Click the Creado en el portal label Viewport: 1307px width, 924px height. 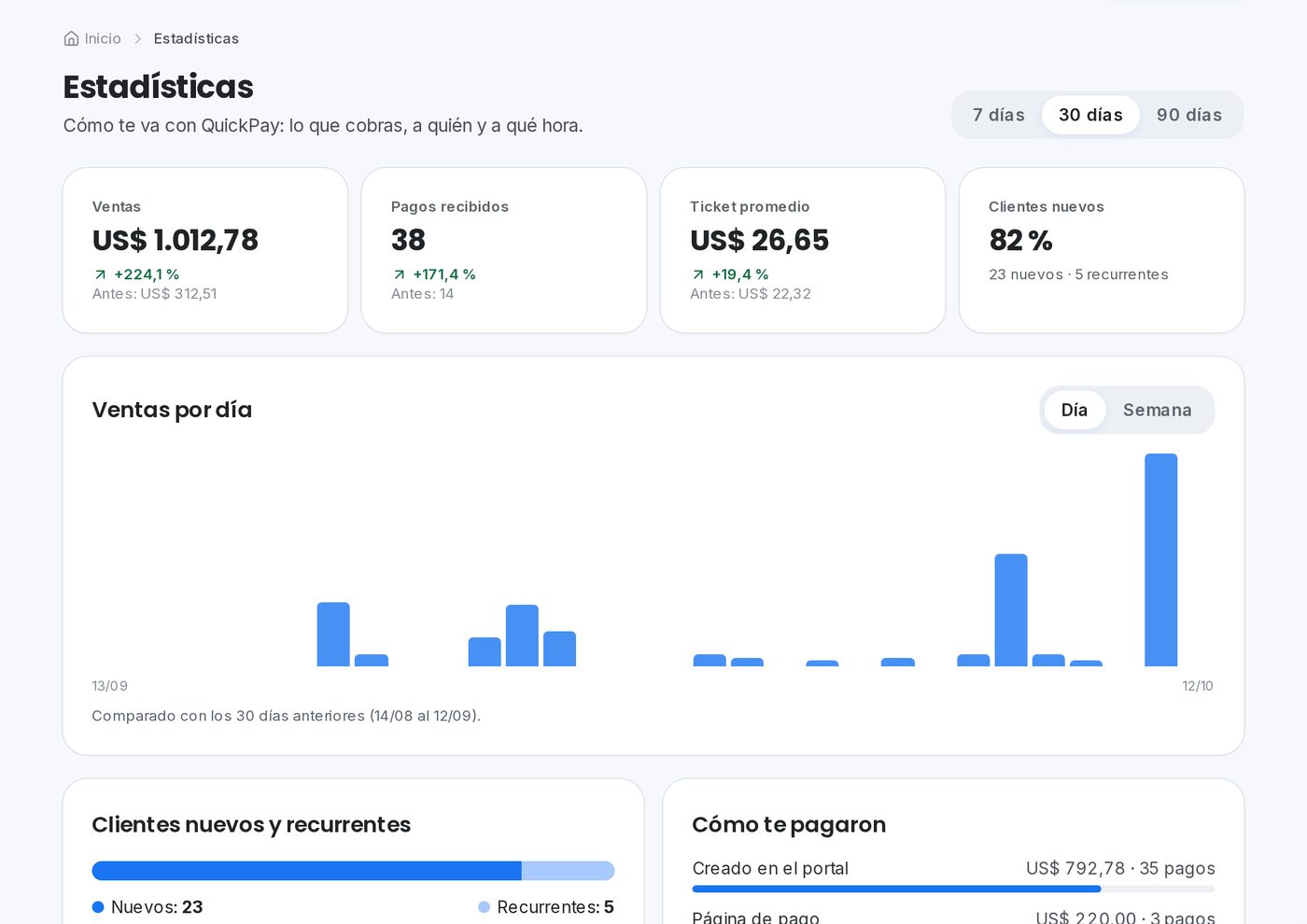(x=770, y=868)
